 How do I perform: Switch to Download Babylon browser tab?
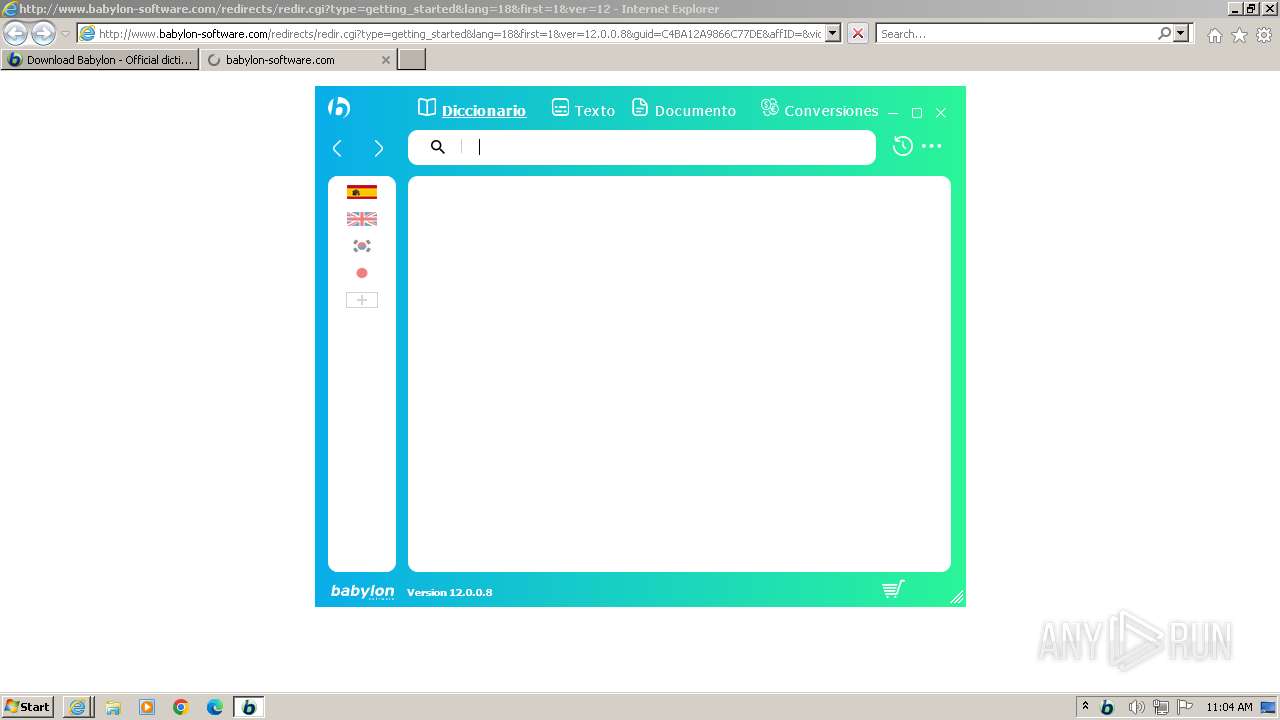click(100, 60)
